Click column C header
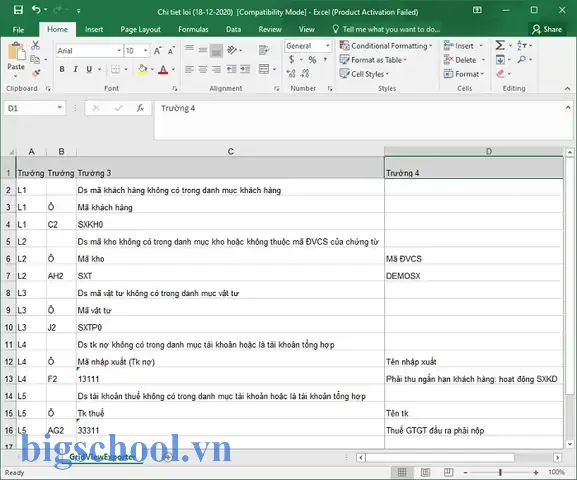This screenshot has width=577, height=480. [230, 151]
